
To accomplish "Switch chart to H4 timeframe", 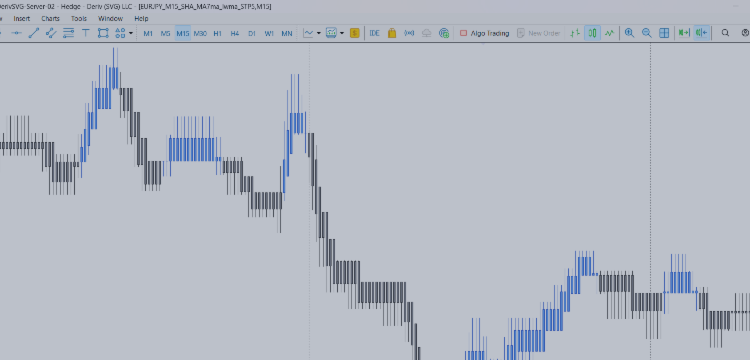I will click(234, 33).
